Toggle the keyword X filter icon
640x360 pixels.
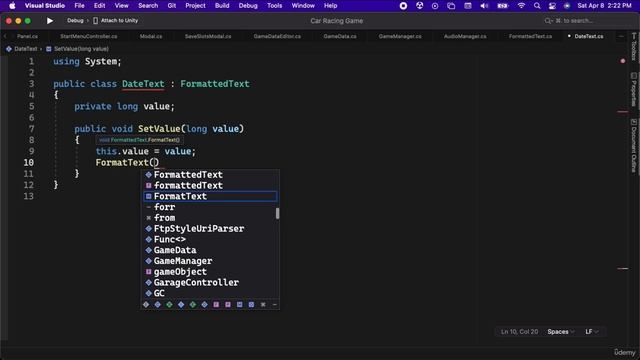click(x=263, y=304)
